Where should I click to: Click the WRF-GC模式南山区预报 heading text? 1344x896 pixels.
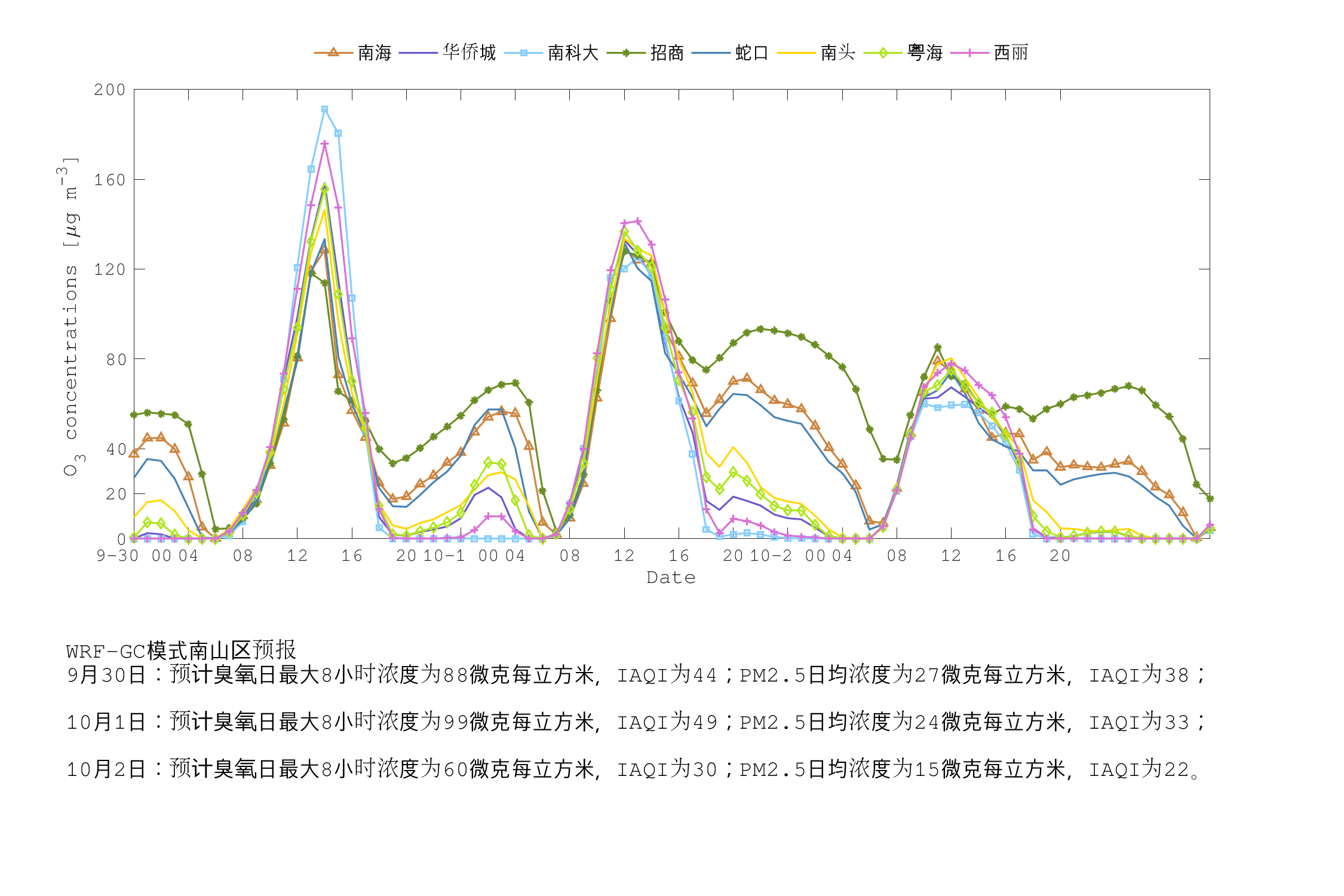[181, 650]
